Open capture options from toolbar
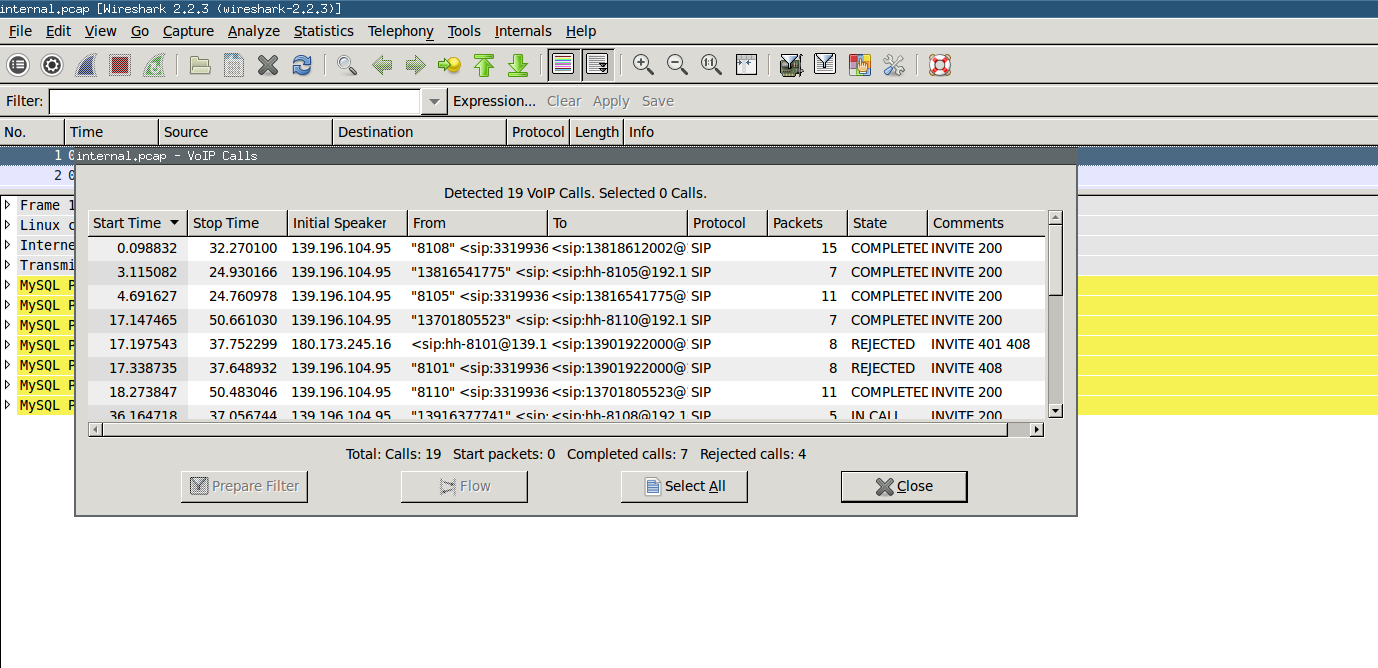This screenshot has height=668, width=1378. click(52, 66)
